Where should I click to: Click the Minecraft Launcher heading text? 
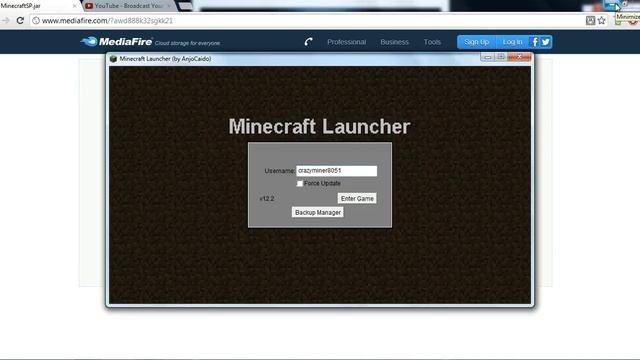[x=319, y=127]
